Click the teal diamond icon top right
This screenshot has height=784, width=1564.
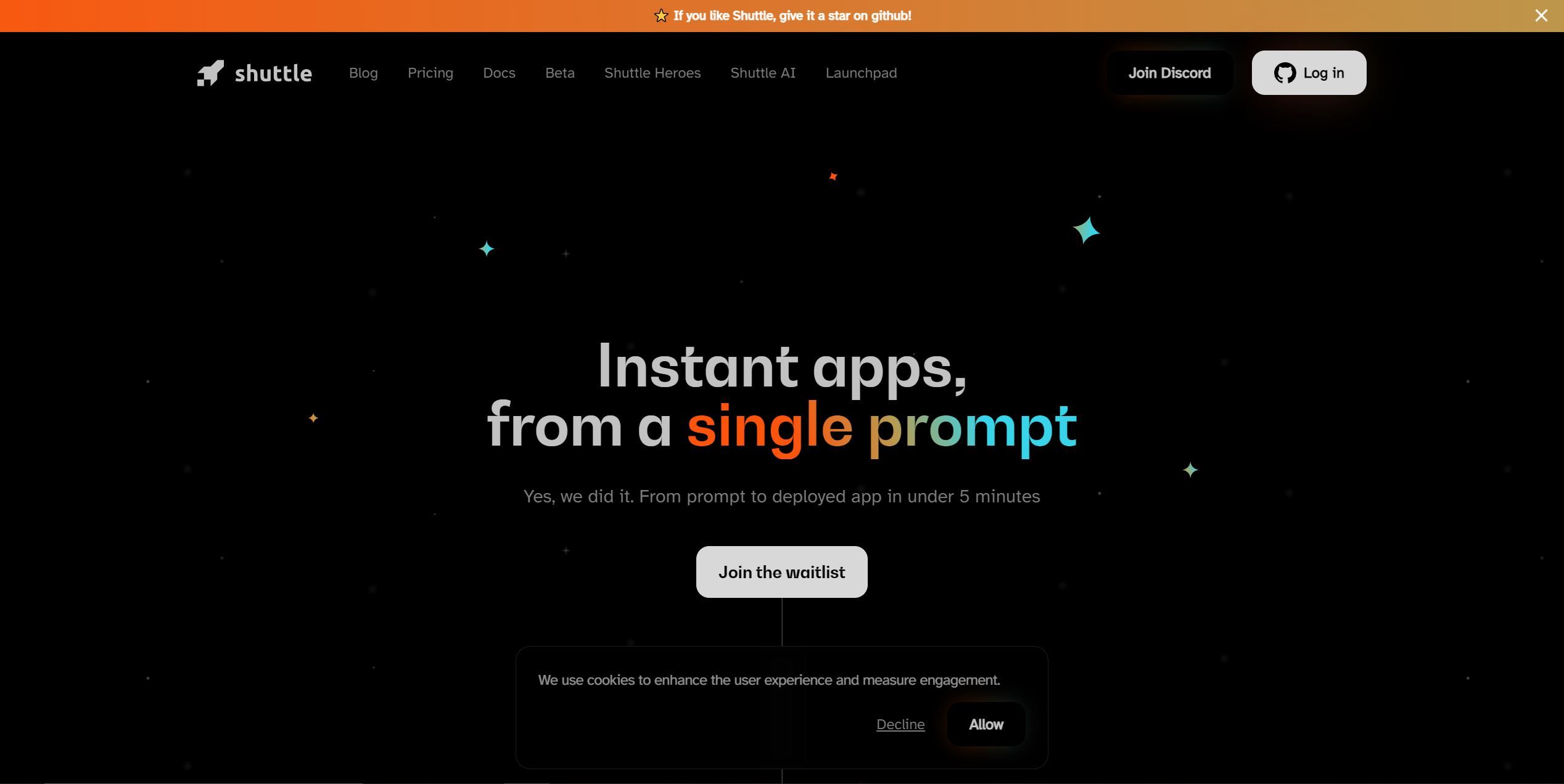(x=1085, y=230)
